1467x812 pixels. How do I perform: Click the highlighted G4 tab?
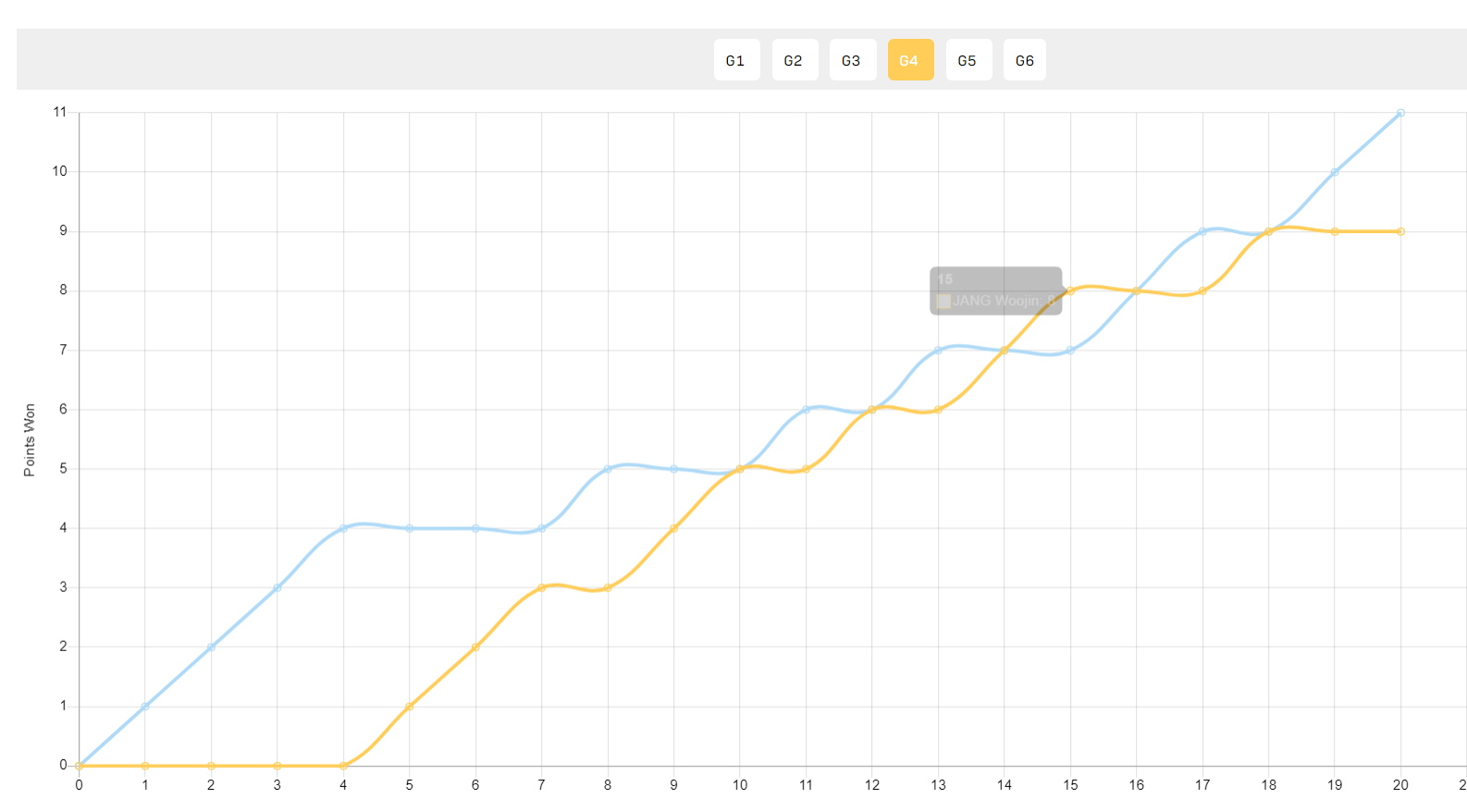coord(910,60)
